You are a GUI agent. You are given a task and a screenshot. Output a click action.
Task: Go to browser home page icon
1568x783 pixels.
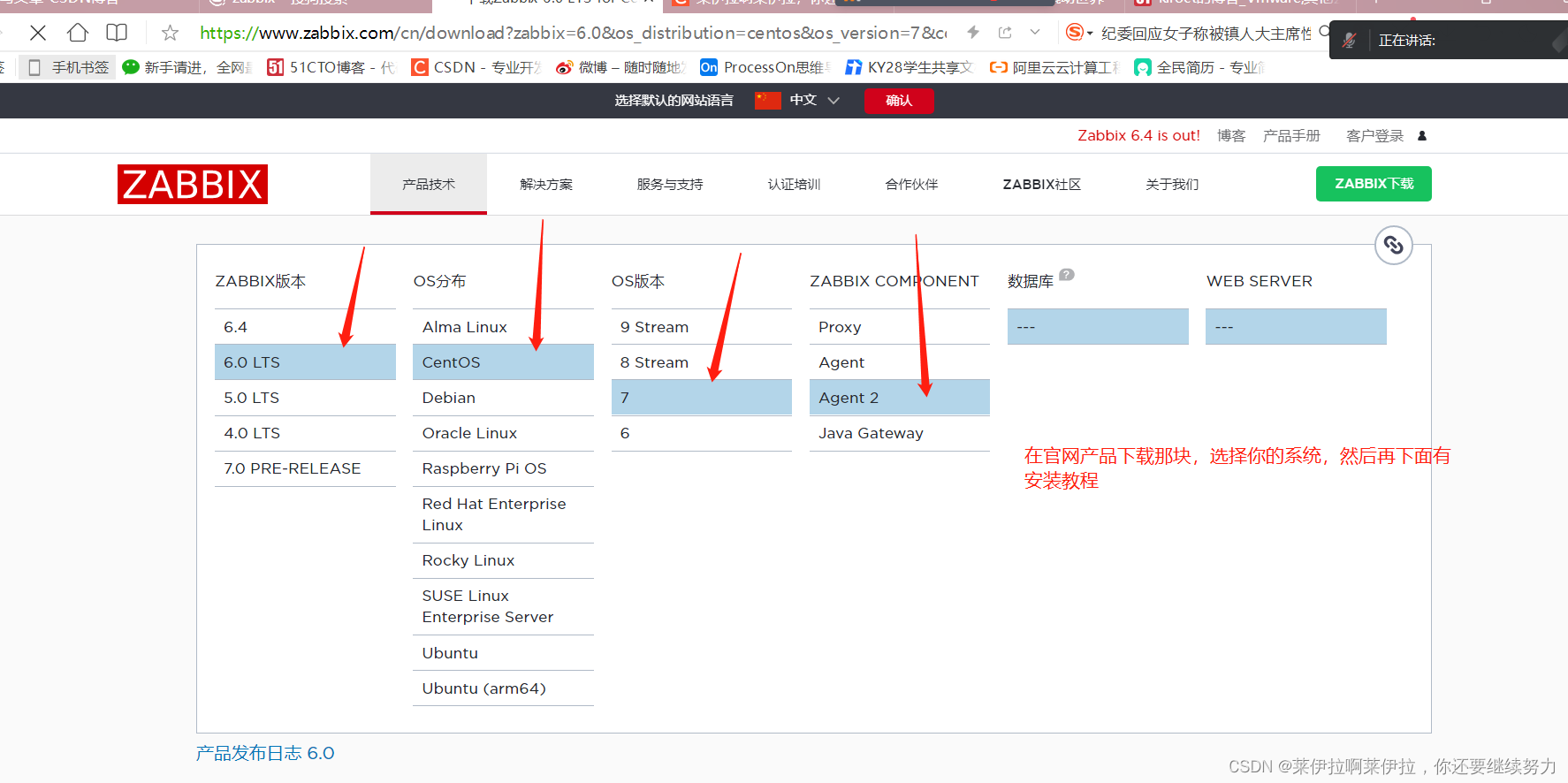click(x=78, y=34)
